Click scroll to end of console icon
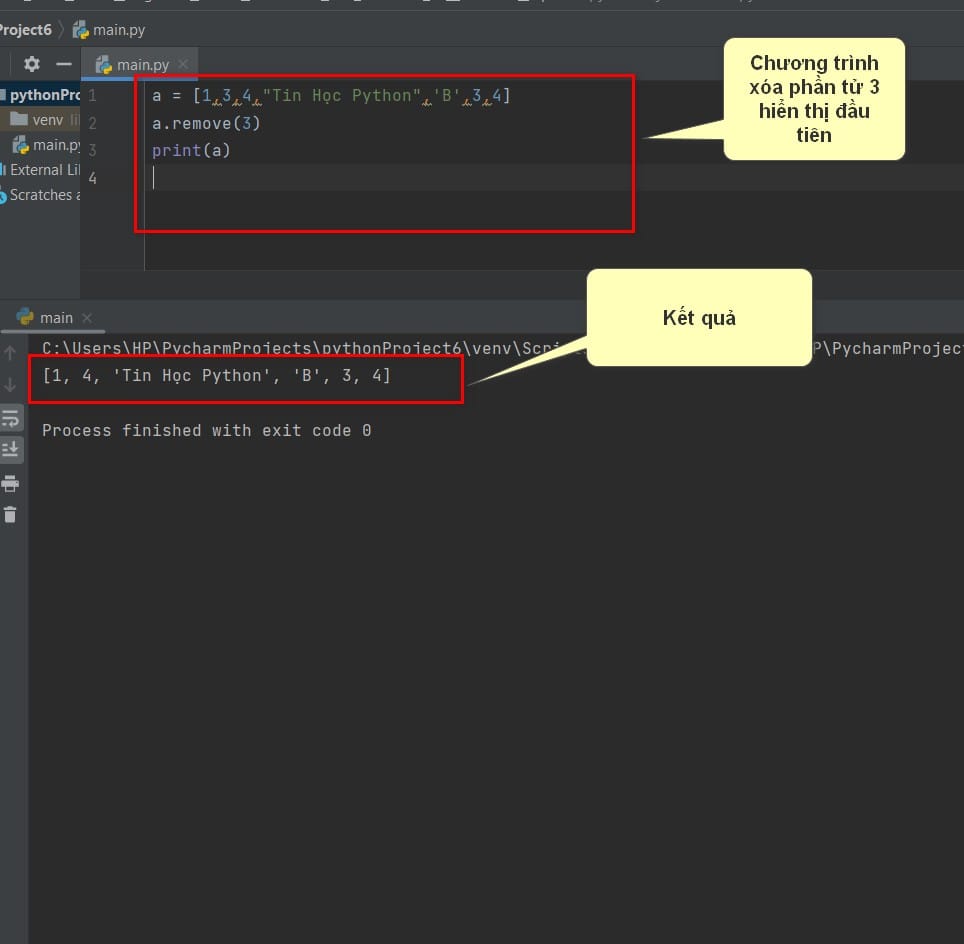Screen dimensions: 964x944 [x=10, y=450]
